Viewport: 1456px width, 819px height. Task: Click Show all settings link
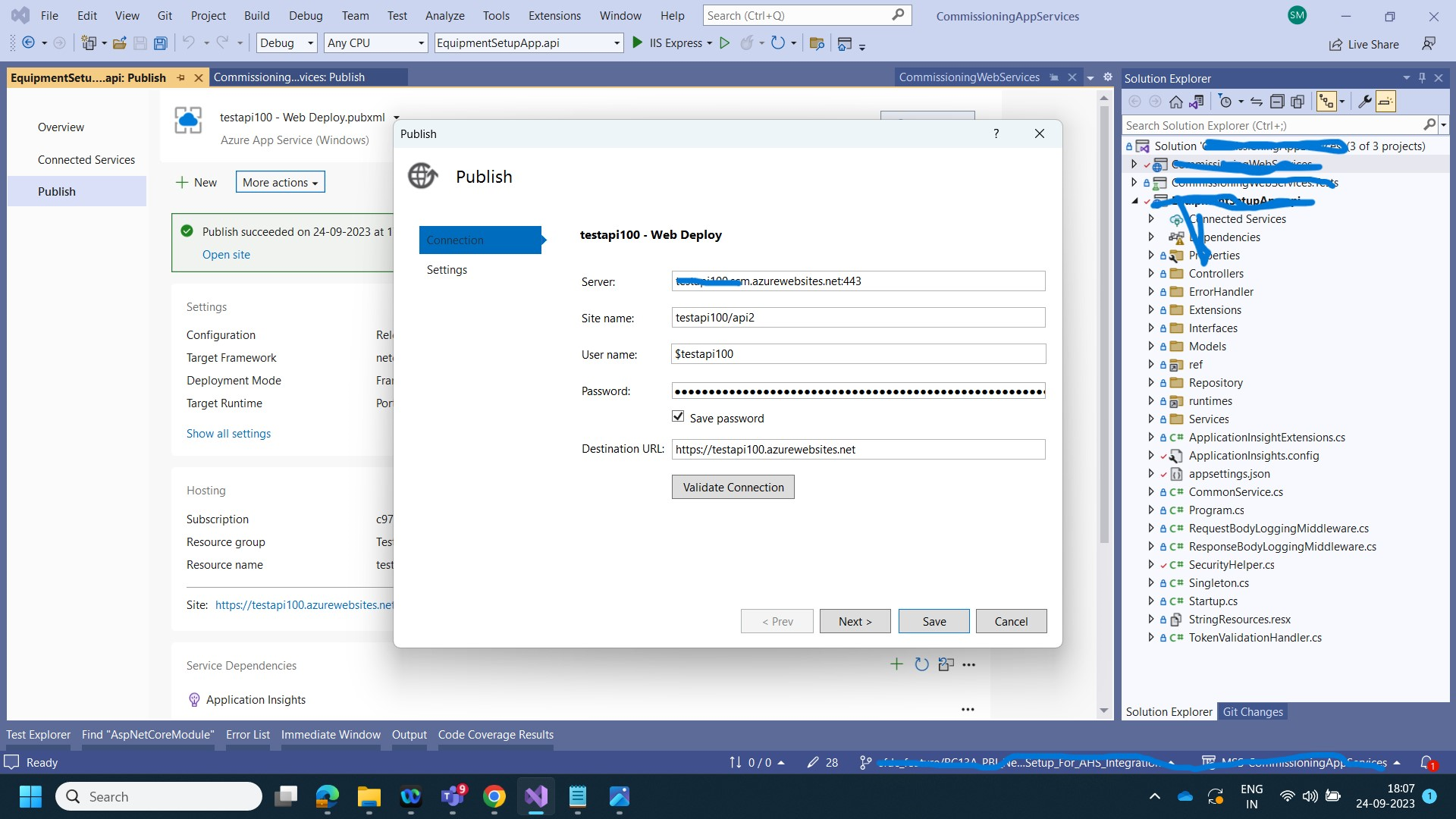(228, 433)
